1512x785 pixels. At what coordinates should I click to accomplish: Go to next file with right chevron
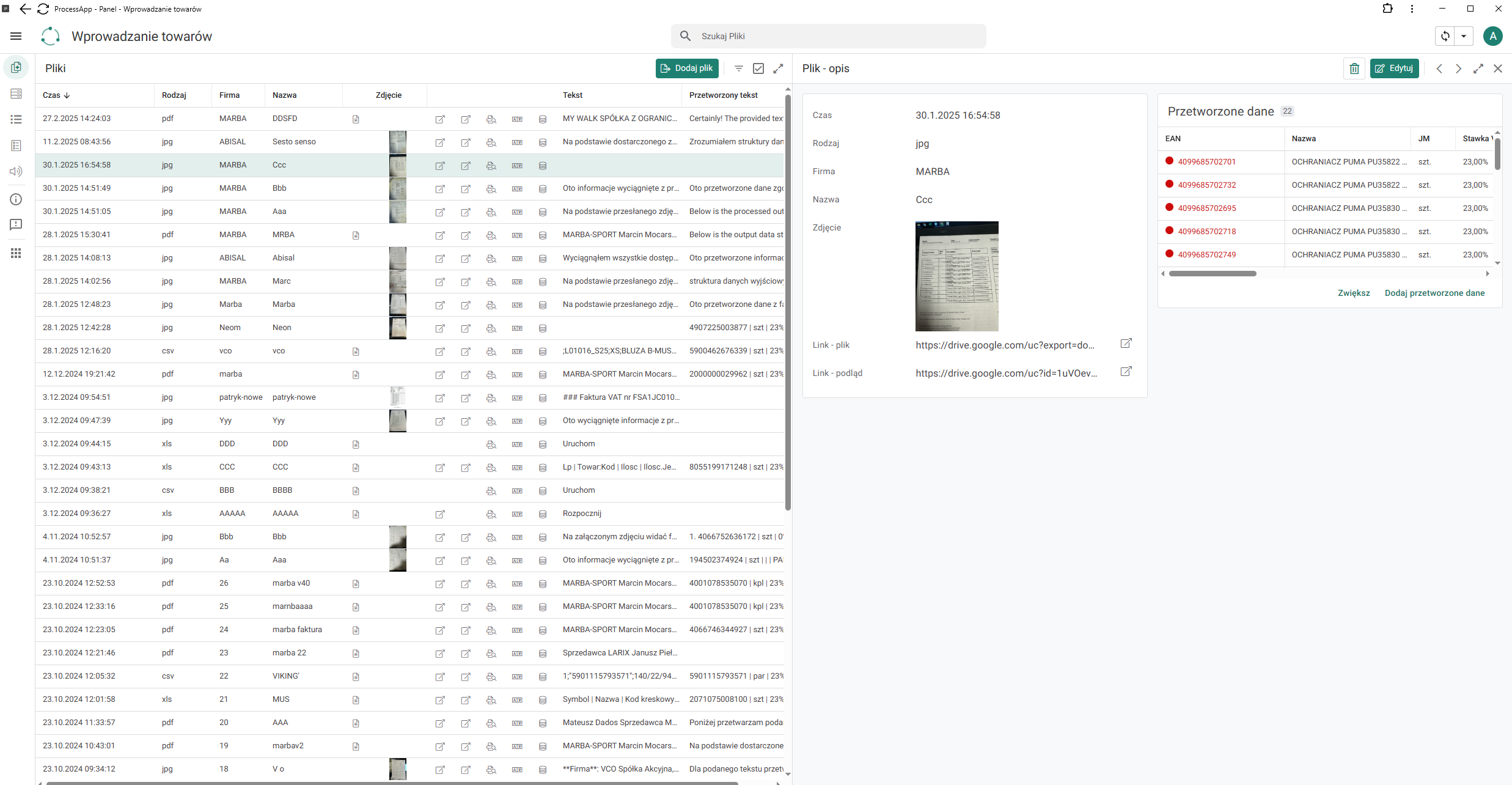1459,68
